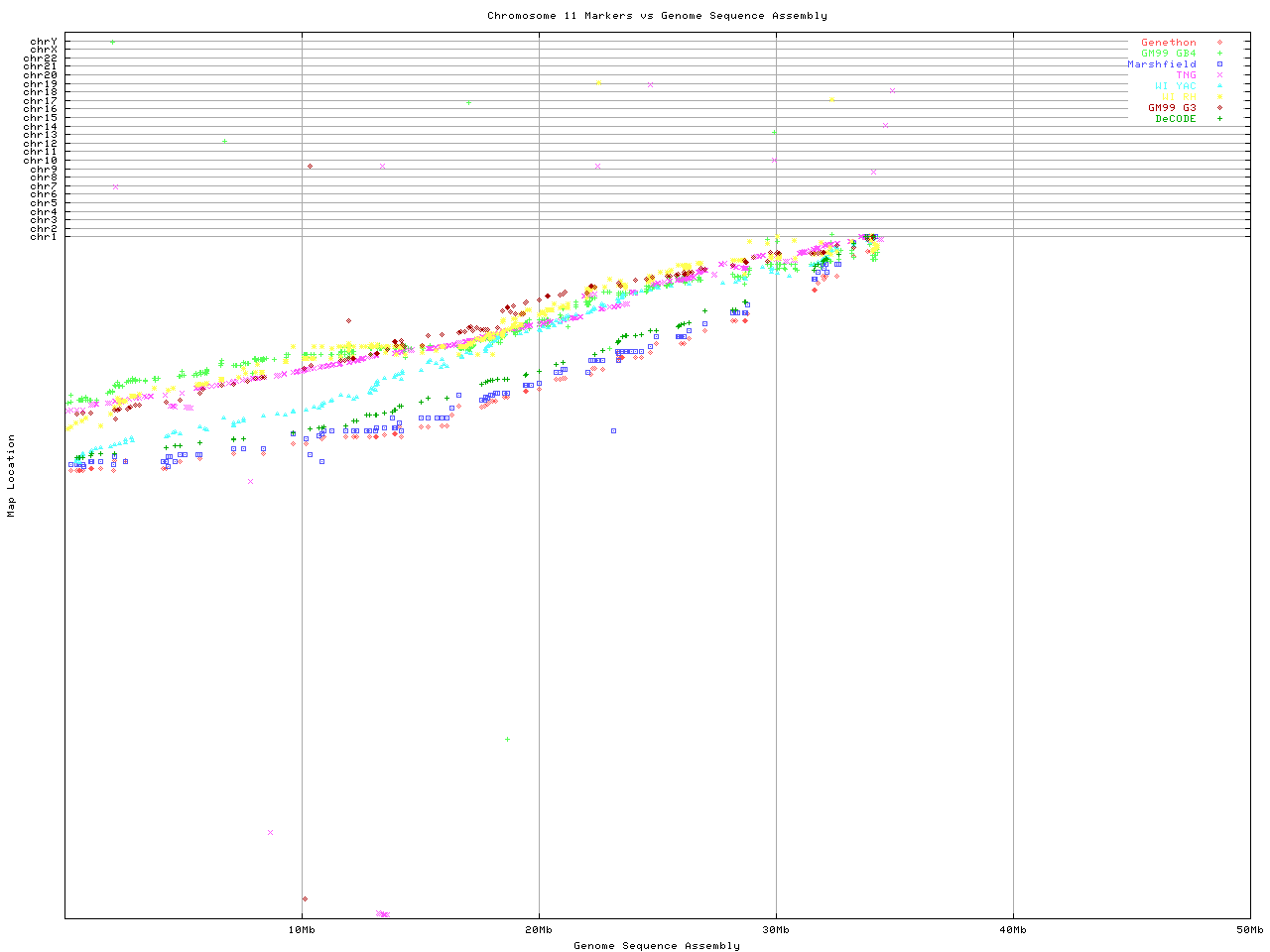Click the GM99 GB4 green plus legend marker

coord(1219,54)
